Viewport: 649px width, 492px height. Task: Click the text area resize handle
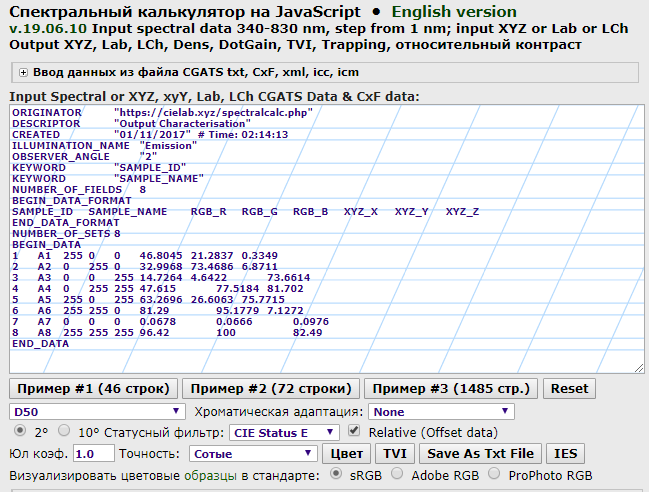(639, 368)
